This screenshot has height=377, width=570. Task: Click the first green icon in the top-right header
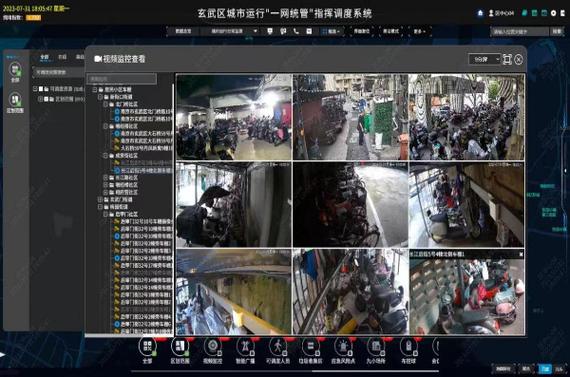click(x=525, y=13)
